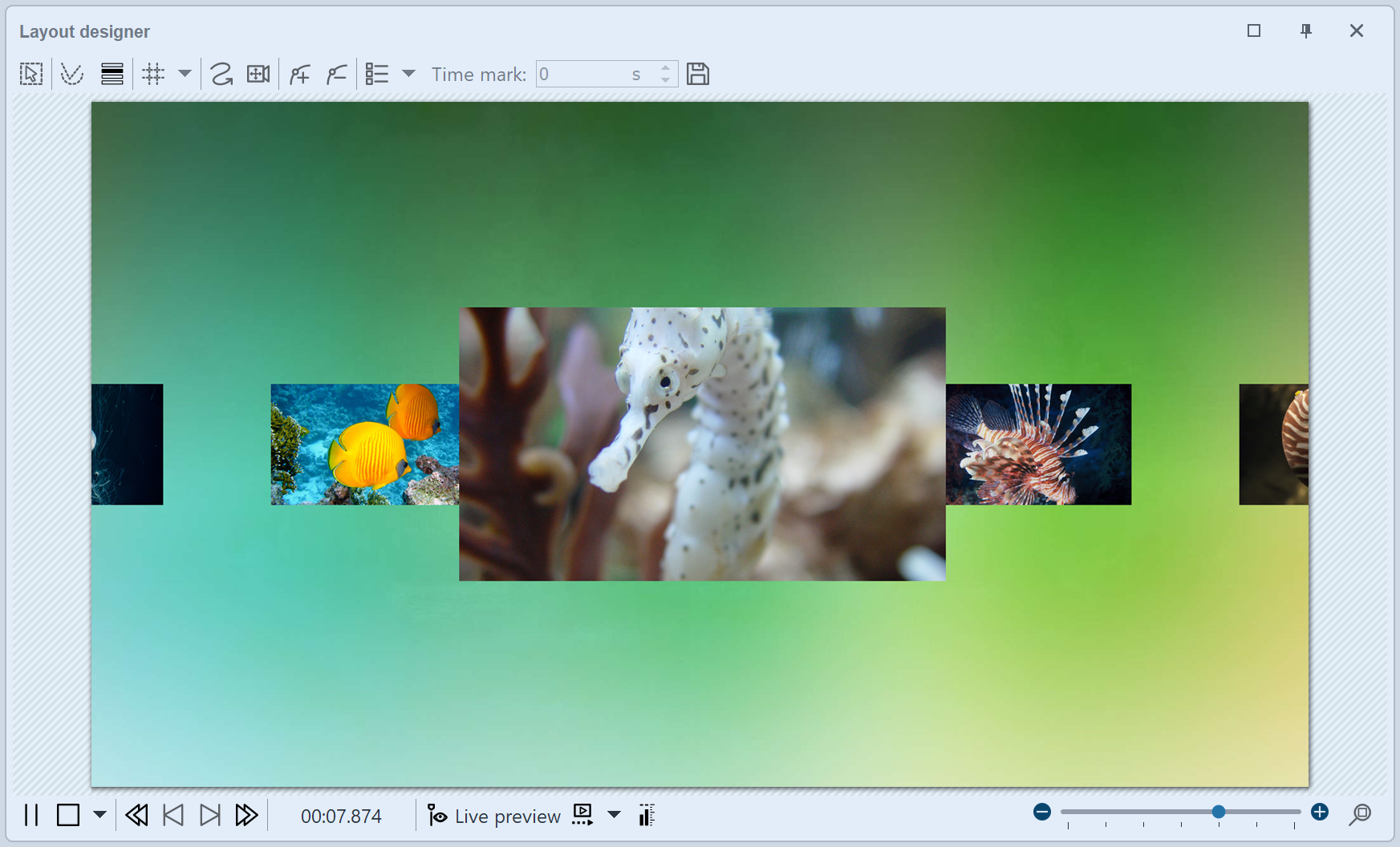Pin the Layout designer panel
1400x847 pixels.
pos(1305,30)
